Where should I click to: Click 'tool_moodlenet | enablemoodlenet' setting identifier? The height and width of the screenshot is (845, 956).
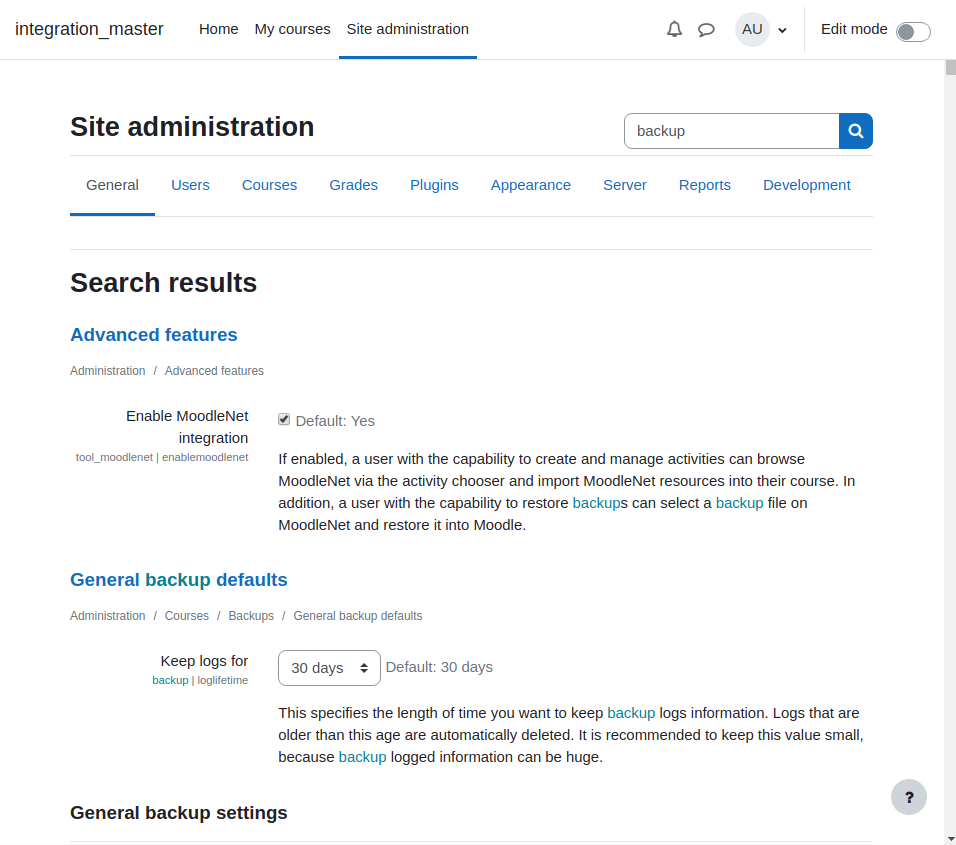tap(162, 457)
